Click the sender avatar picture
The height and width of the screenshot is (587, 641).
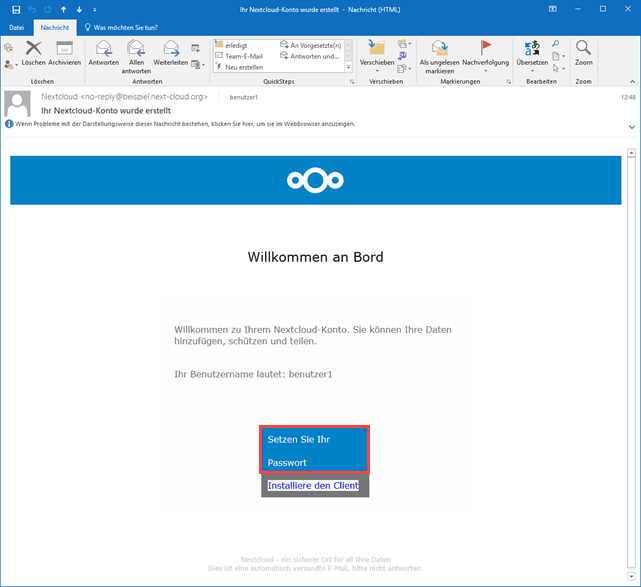click(17, 104)
